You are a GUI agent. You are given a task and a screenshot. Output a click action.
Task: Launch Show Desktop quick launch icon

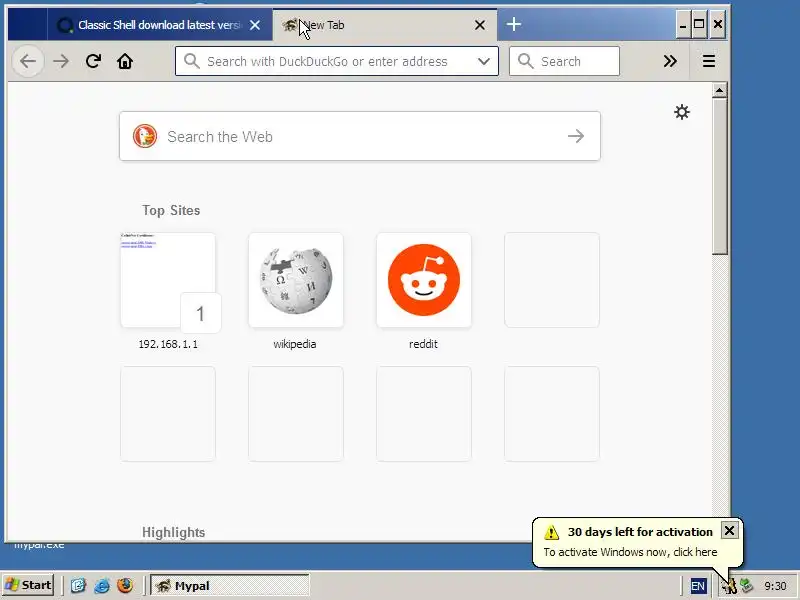(x=78, y=585)
